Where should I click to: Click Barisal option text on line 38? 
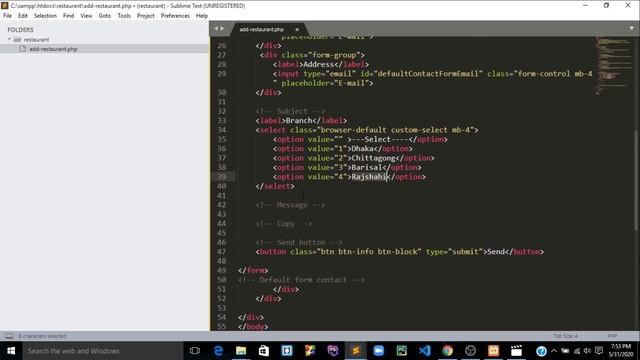click(x=367, y=167)
